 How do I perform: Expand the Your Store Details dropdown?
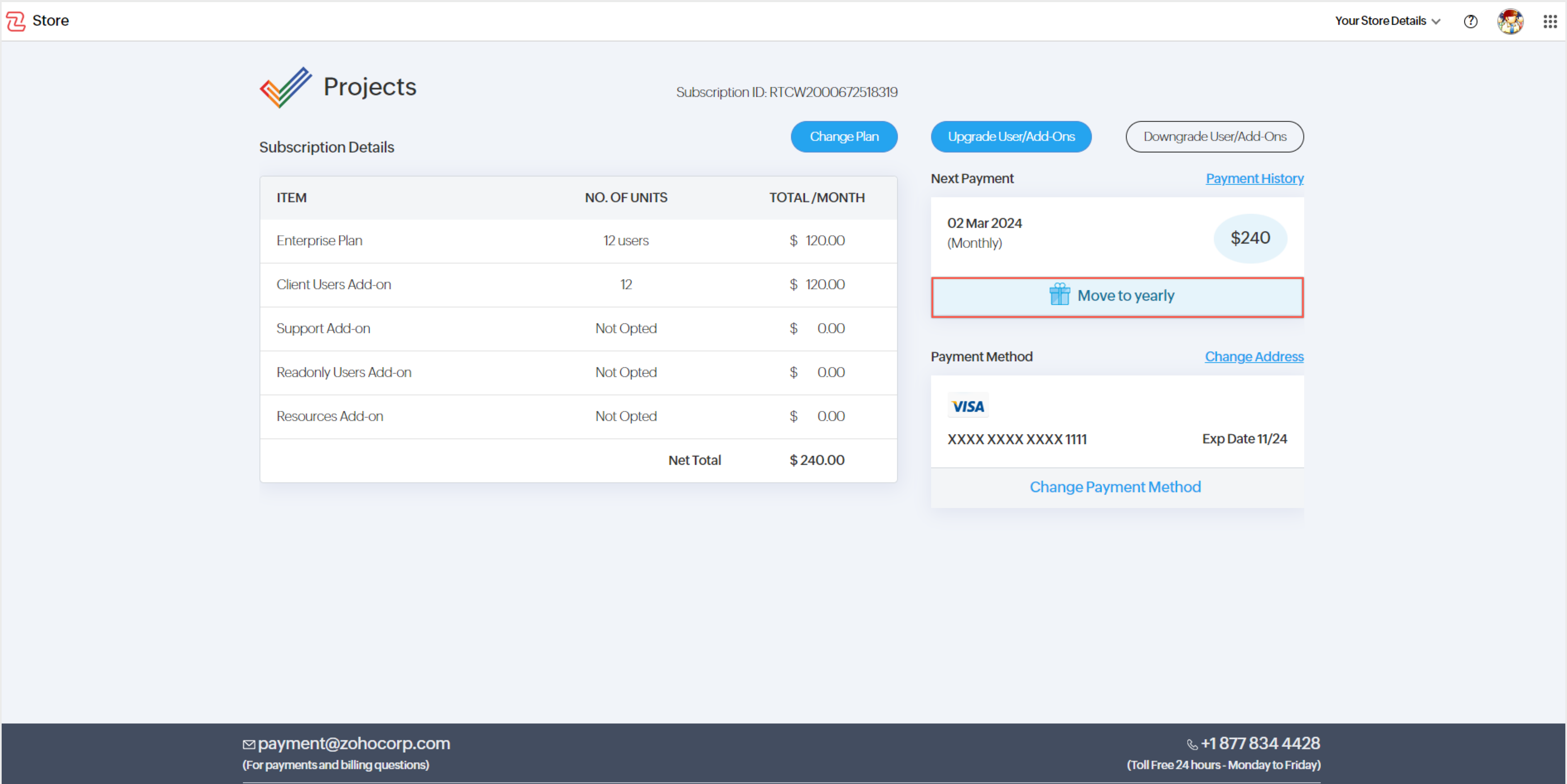coord(1387,21)
